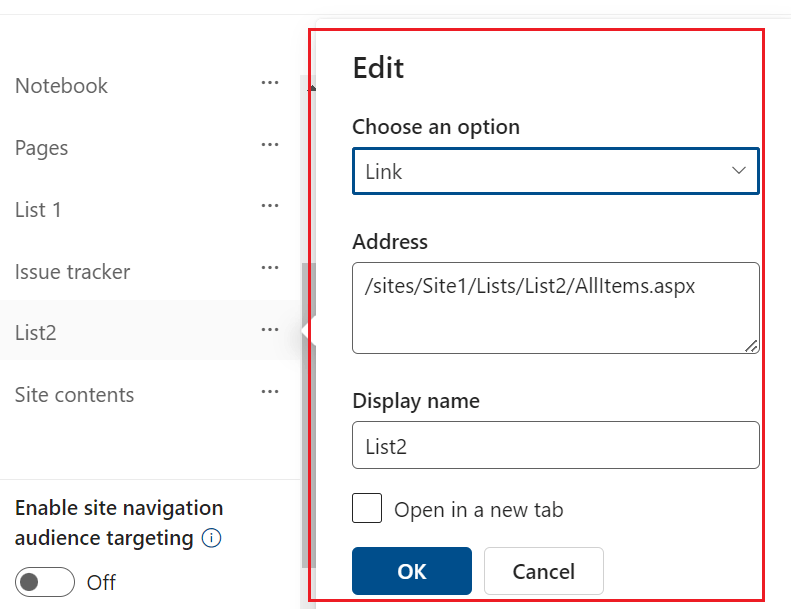The width and height of the screenshot is (791, 609).
Task: Select Notebook navigation item
Action: tap(61, 86)
